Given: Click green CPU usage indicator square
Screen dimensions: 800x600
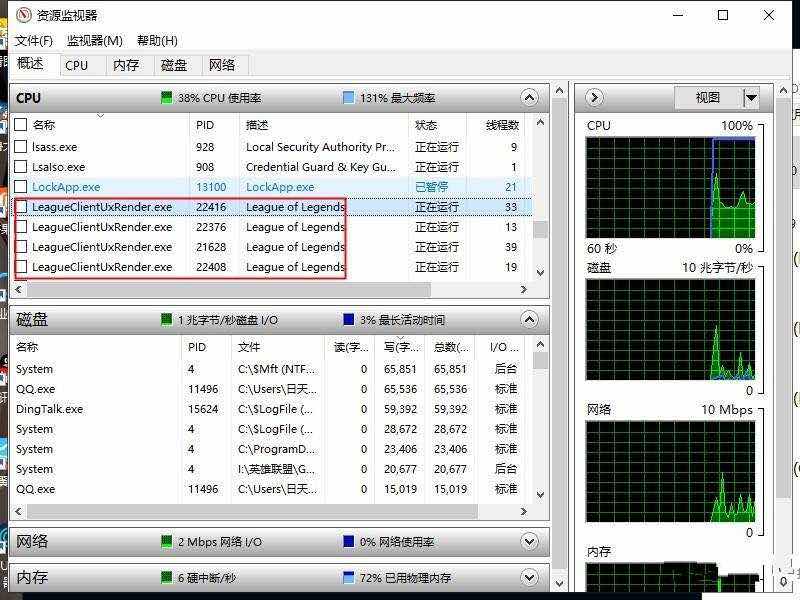Looking at the screenshot, I should coord(166,97).
